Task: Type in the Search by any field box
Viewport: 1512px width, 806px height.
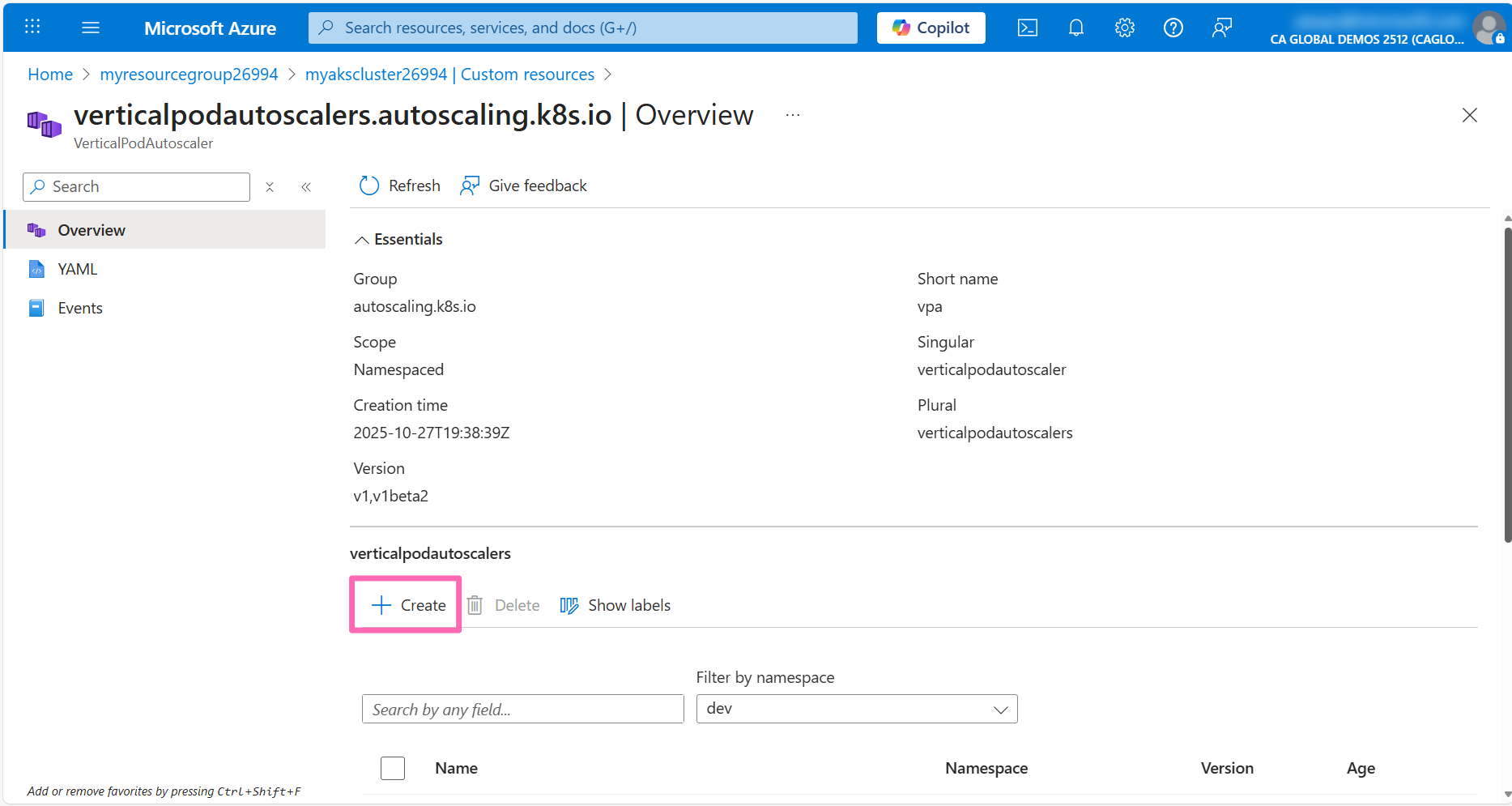Action: click(522, 709)
